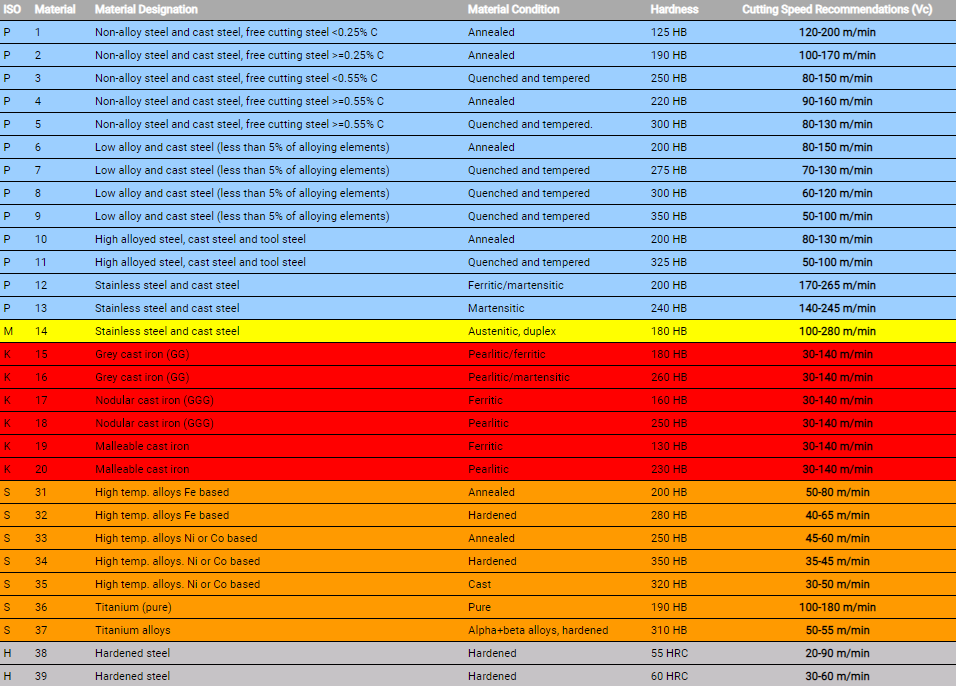
Task: Click 'Malleable cast iron' in material 19 row
Action: [x=142, y=446]
